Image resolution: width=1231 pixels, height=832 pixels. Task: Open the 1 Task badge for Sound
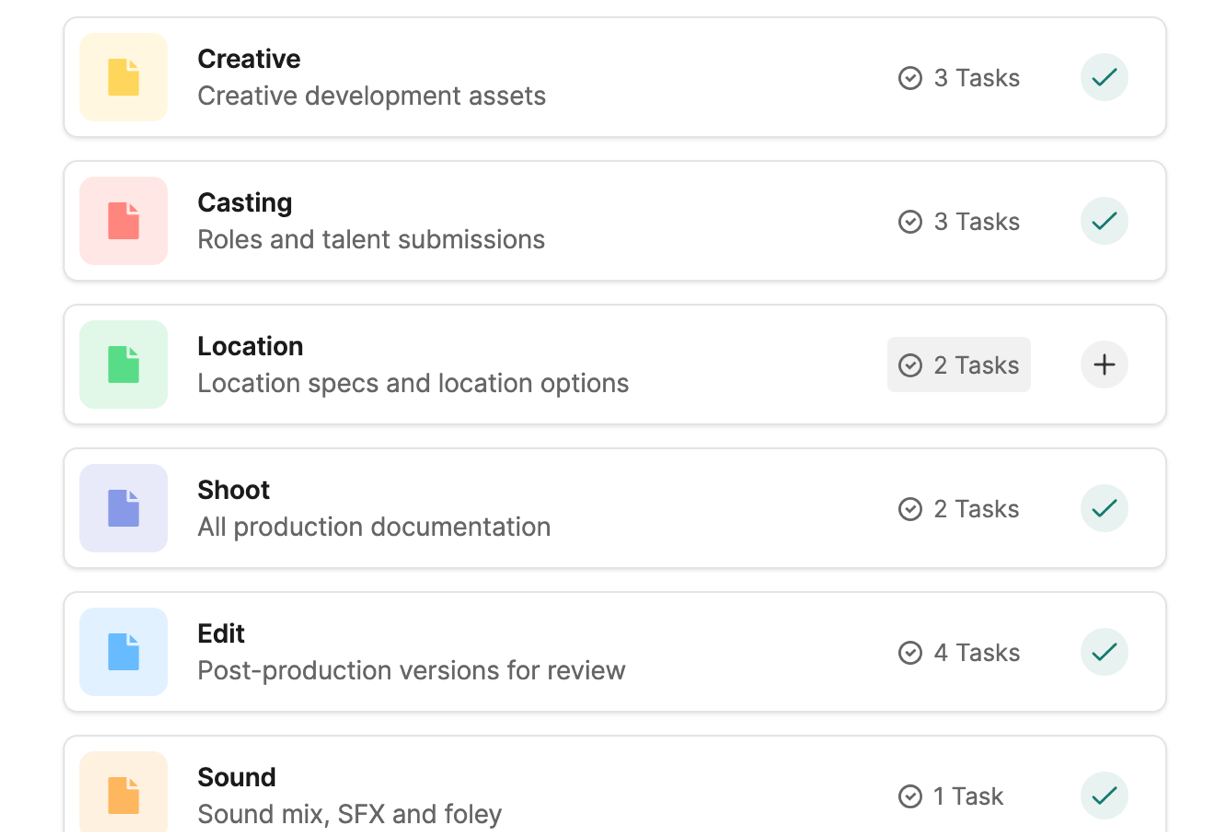[950, 797]
